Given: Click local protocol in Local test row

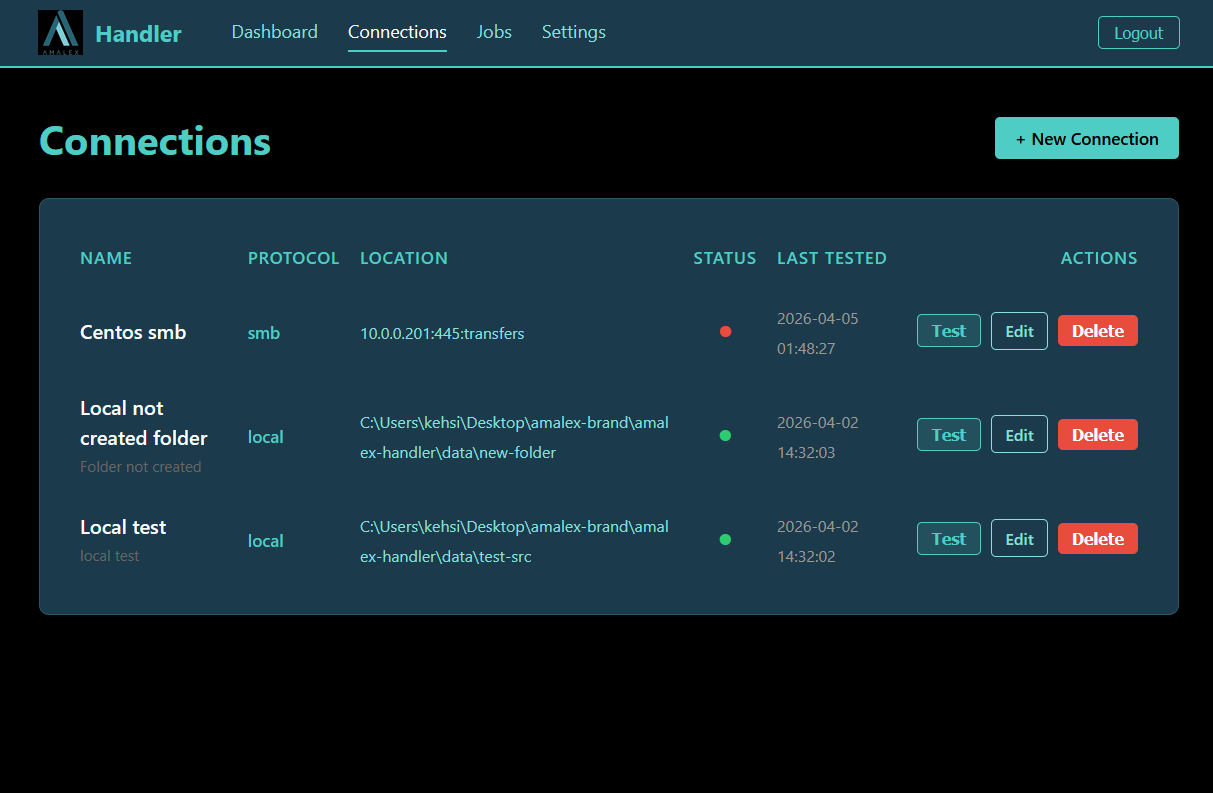Looking at the screenshot, I should pos(266,541).
